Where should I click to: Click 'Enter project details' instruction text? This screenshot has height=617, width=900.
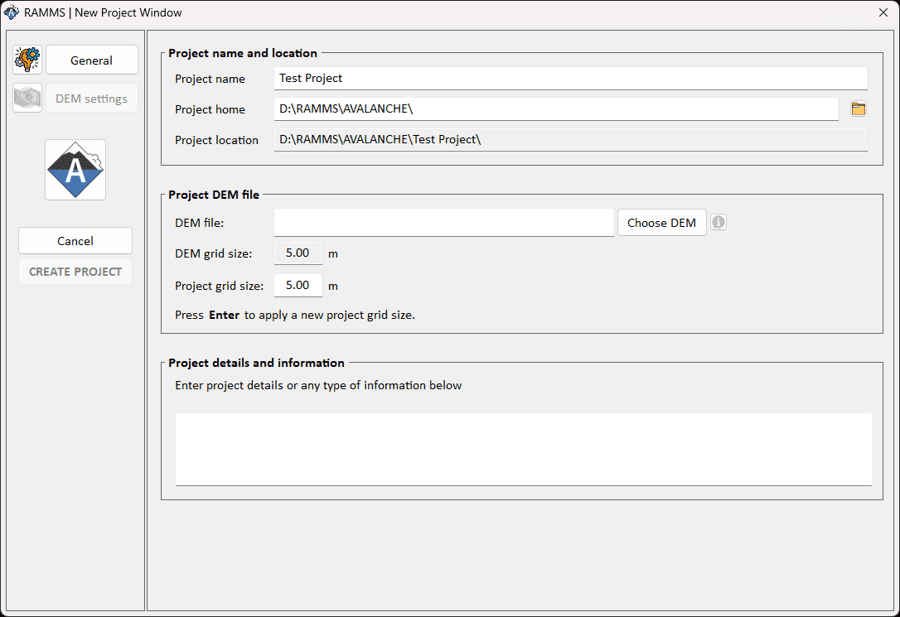319,385
